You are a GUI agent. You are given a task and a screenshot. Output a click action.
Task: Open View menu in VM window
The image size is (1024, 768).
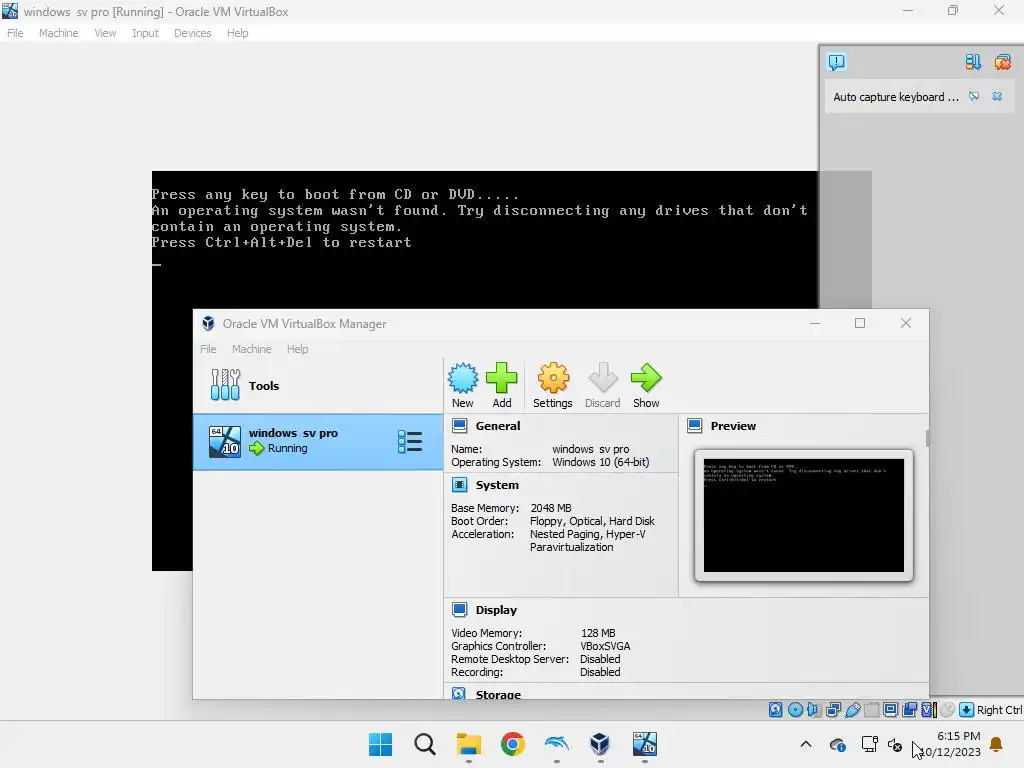[x=105, y=33]
